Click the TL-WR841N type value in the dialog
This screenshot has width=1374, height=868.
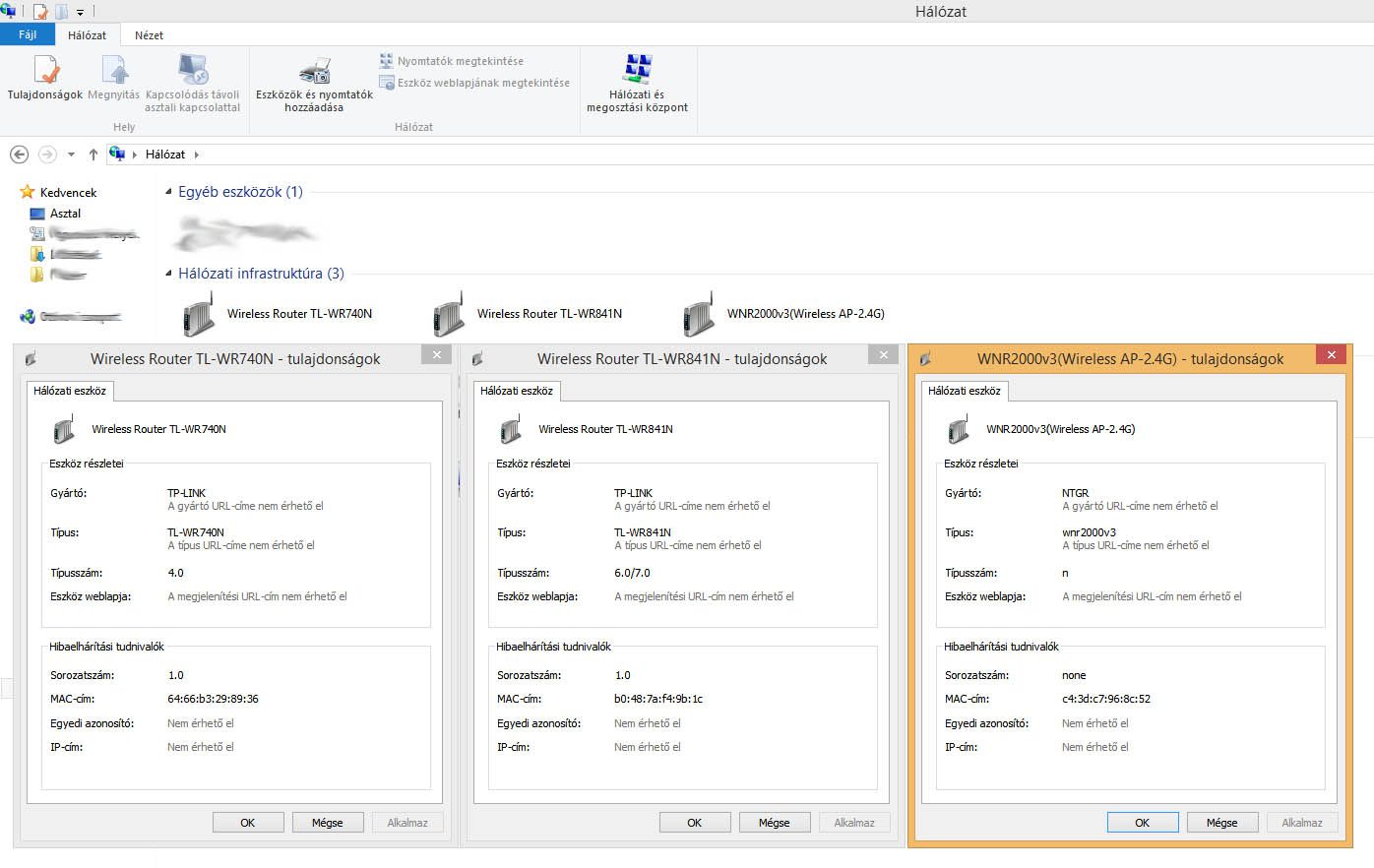[x=643, y=532]
